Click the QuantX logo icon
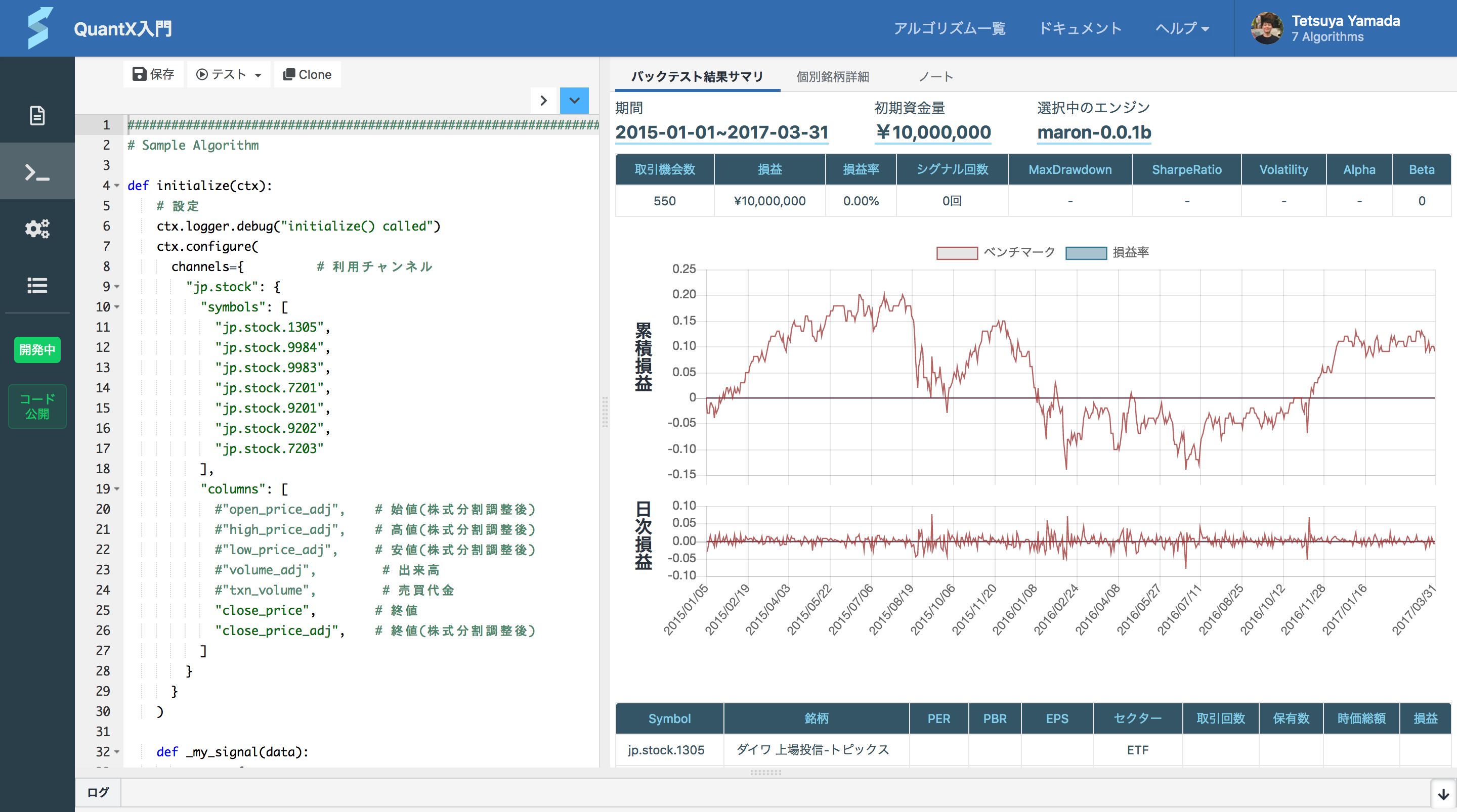This screenshot has height=812, width=1457. coord(39,28)
